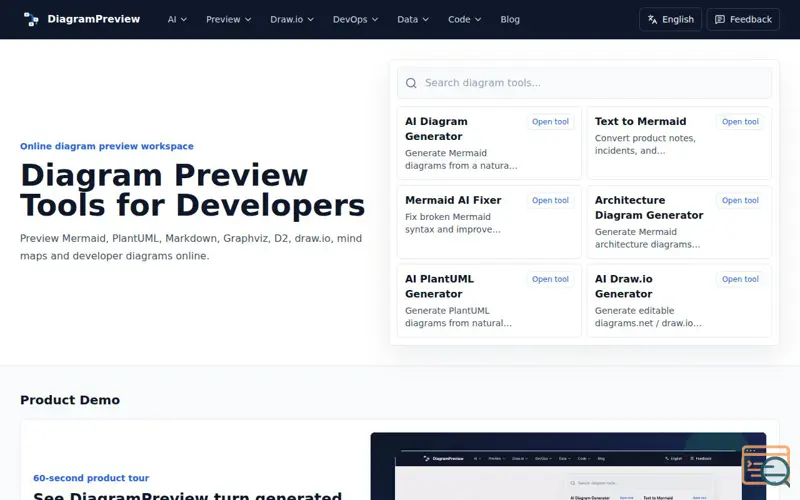Image resolution: width=800 pixels, height=500 pixels.
Task: Open the DevOps dropdown menu
Action: pyautogui.click(x=356, y=19)
